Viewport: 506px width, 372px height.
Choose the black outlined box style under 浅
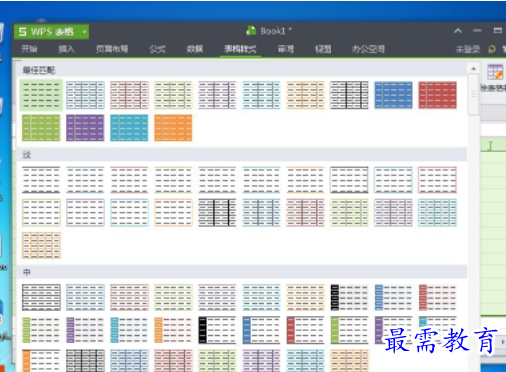tap(349, 180)
